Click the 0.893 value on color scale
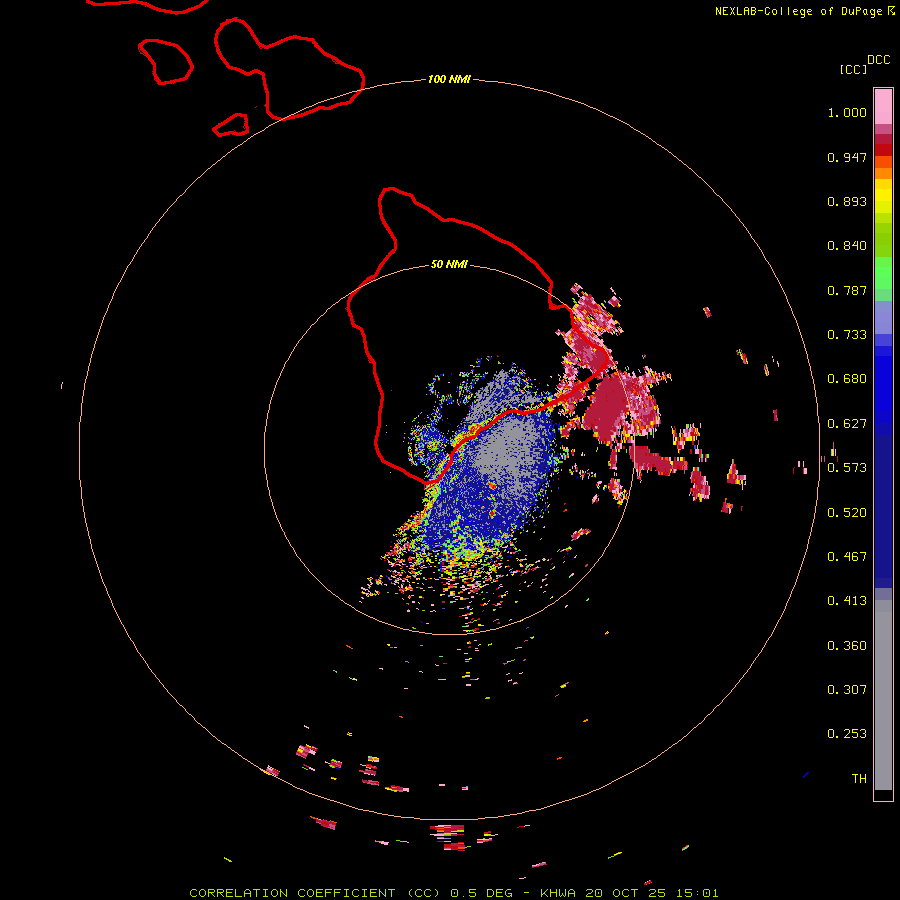Viewport: 900px width, 900px height. [x=847, y=201]
